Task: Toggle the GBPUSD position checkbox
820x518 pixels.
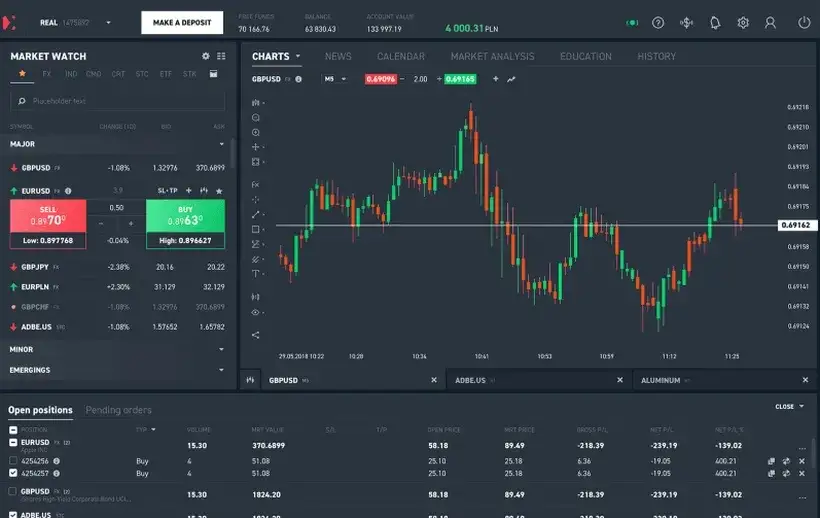Action: 13,492
